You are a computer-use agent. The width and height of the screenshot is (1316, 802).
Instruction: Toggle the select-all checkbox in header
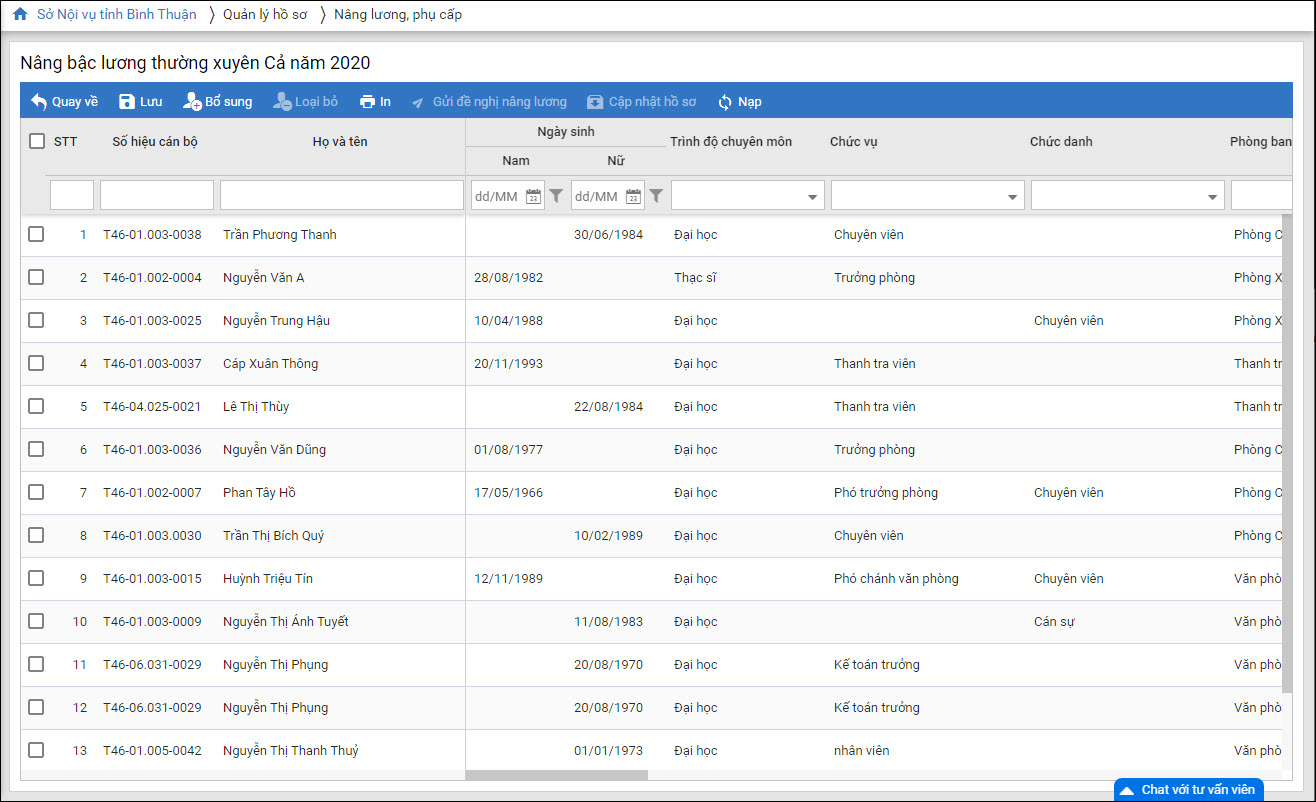pos(37,142)
